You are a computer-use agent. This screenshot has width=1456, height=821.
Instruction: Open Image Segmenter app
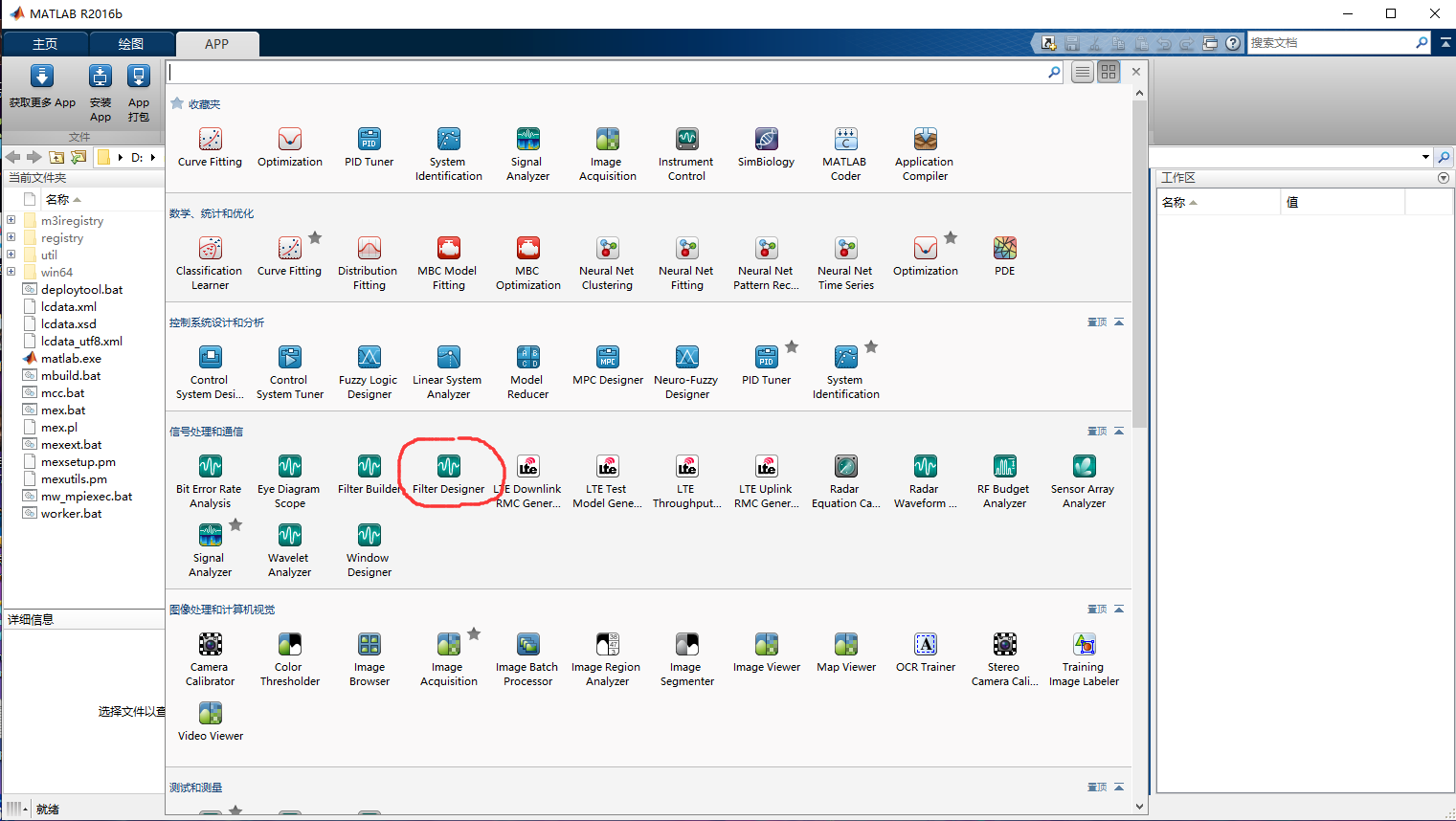pos(686,659)
